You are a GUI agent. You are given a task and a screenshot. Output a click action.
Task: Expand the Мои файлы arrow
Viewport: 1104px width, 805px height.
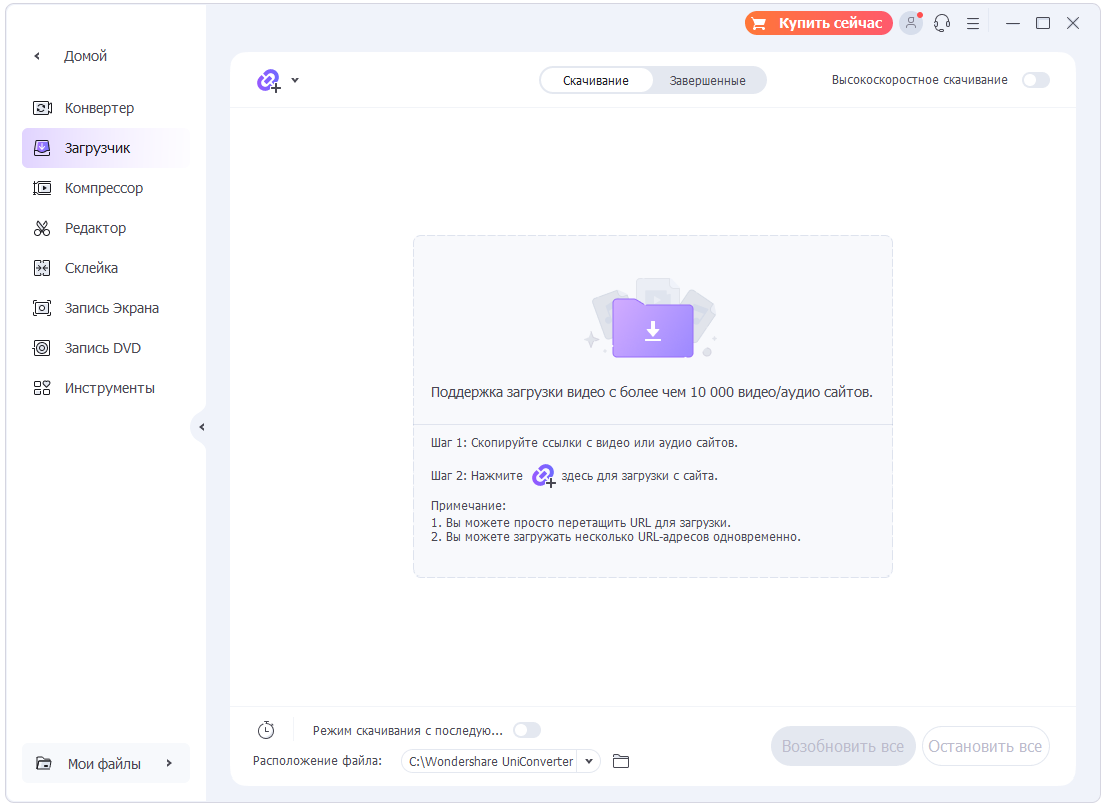point(169,763)
